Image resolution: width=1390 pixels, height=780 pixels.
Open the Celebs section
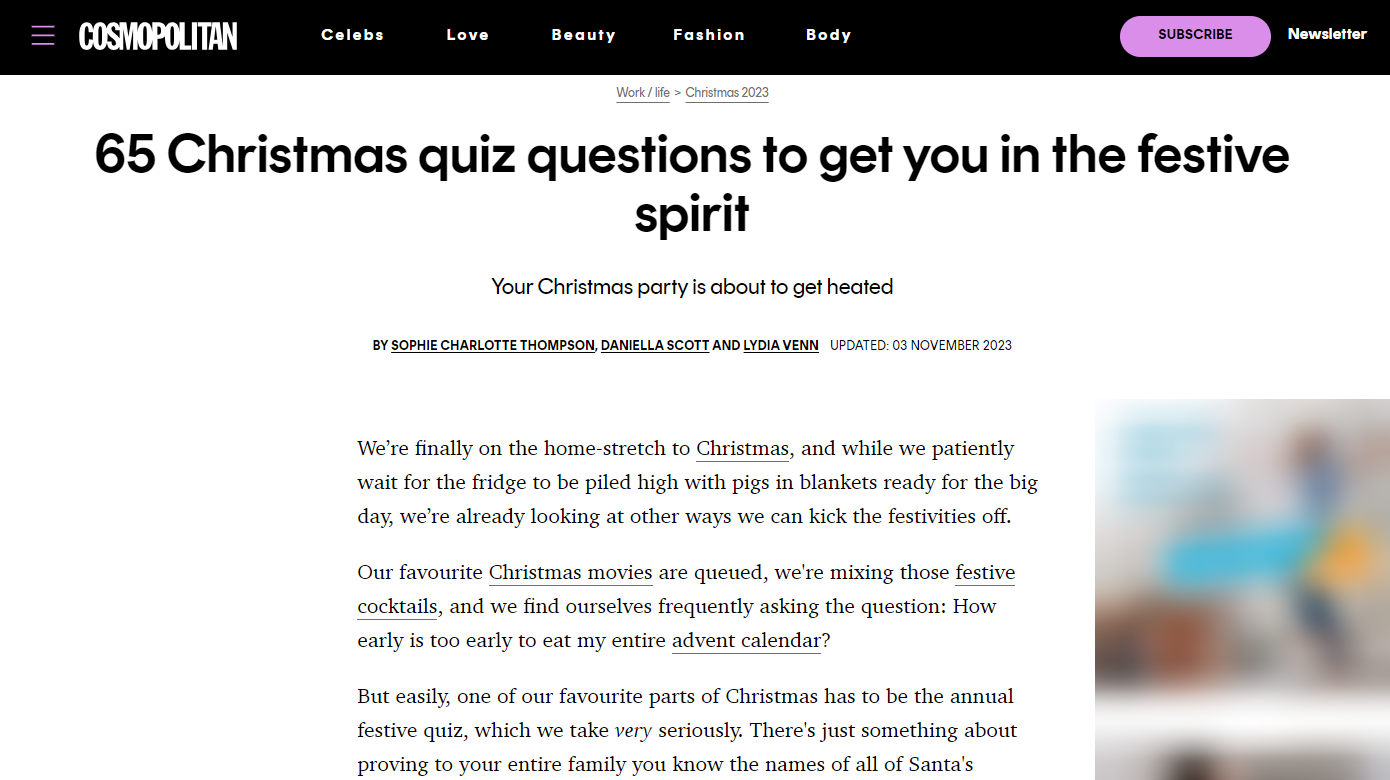click(352, 35)
